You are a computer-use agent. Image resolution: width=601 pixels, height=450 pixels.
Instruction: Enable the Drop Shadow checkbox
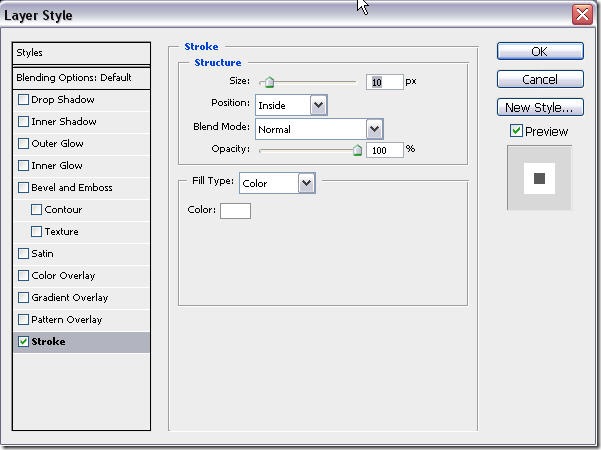click(24, 100)
